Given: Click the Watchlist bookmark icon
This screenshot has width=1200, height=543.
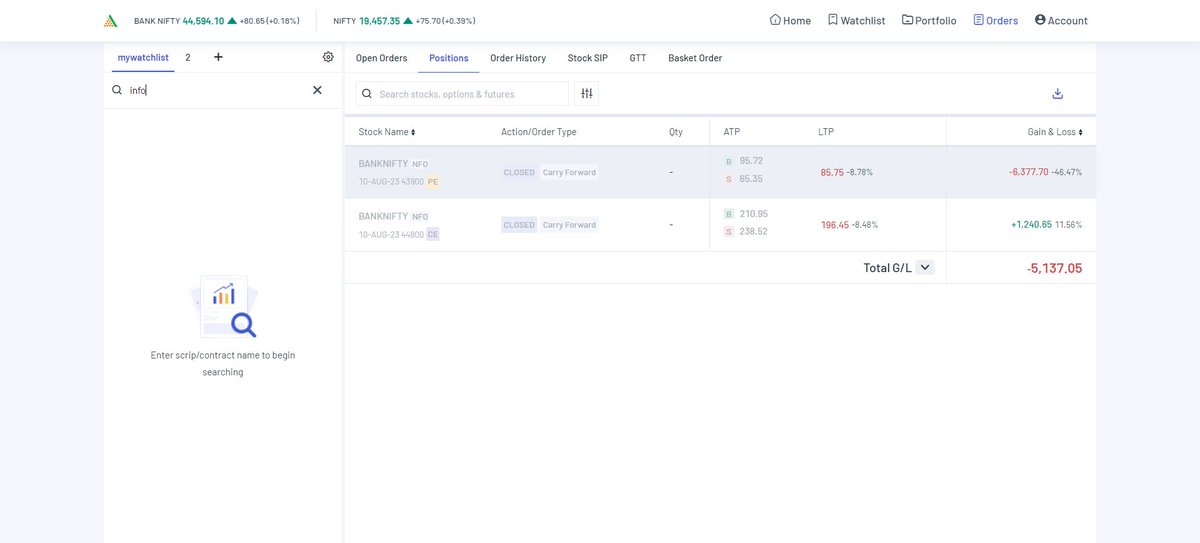Looking at the screenshot, I should point(832,20).
